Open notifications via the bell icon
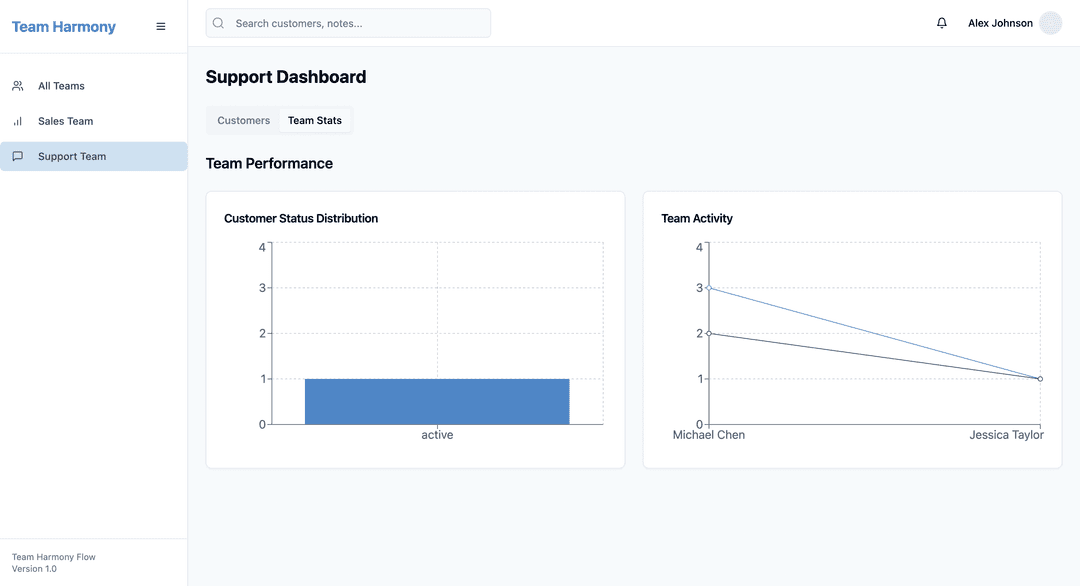Screen dimensions: 1080x586 941,23
